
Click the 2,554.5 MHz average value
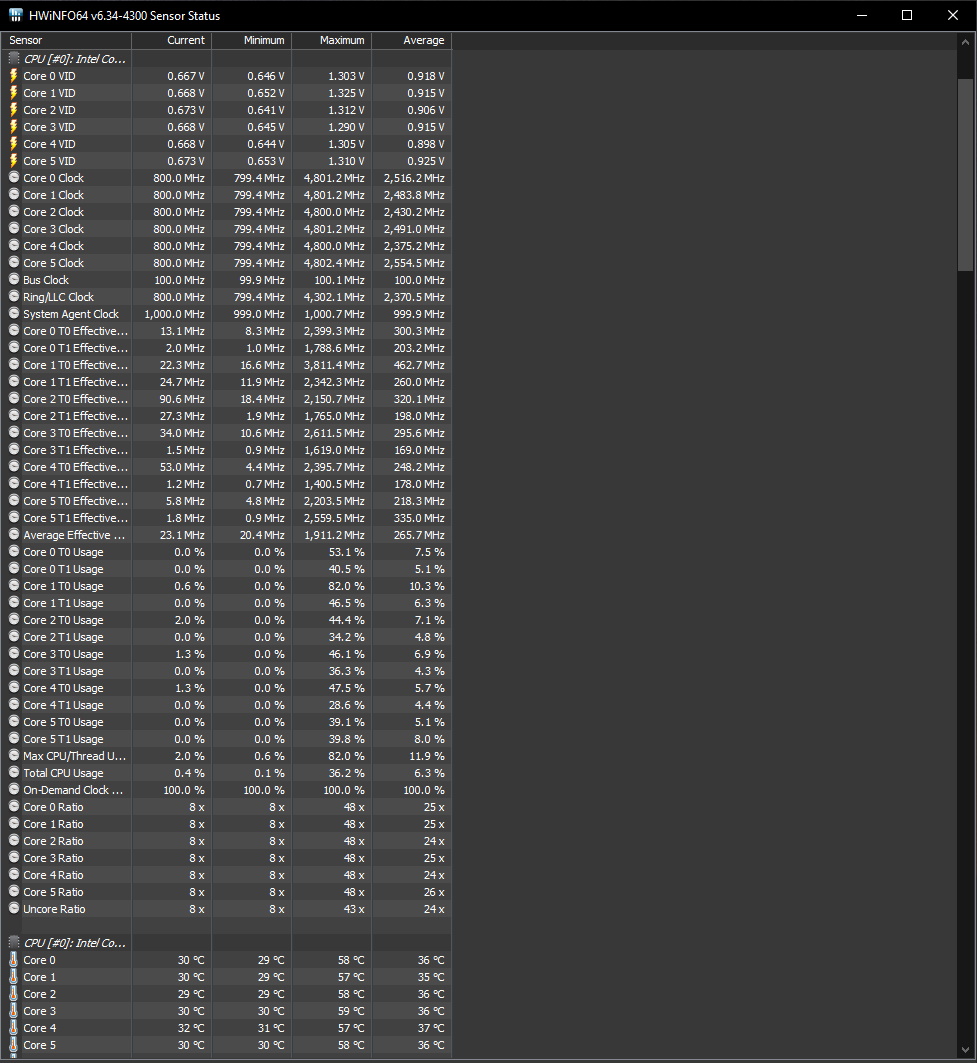(x=414, y=263)
